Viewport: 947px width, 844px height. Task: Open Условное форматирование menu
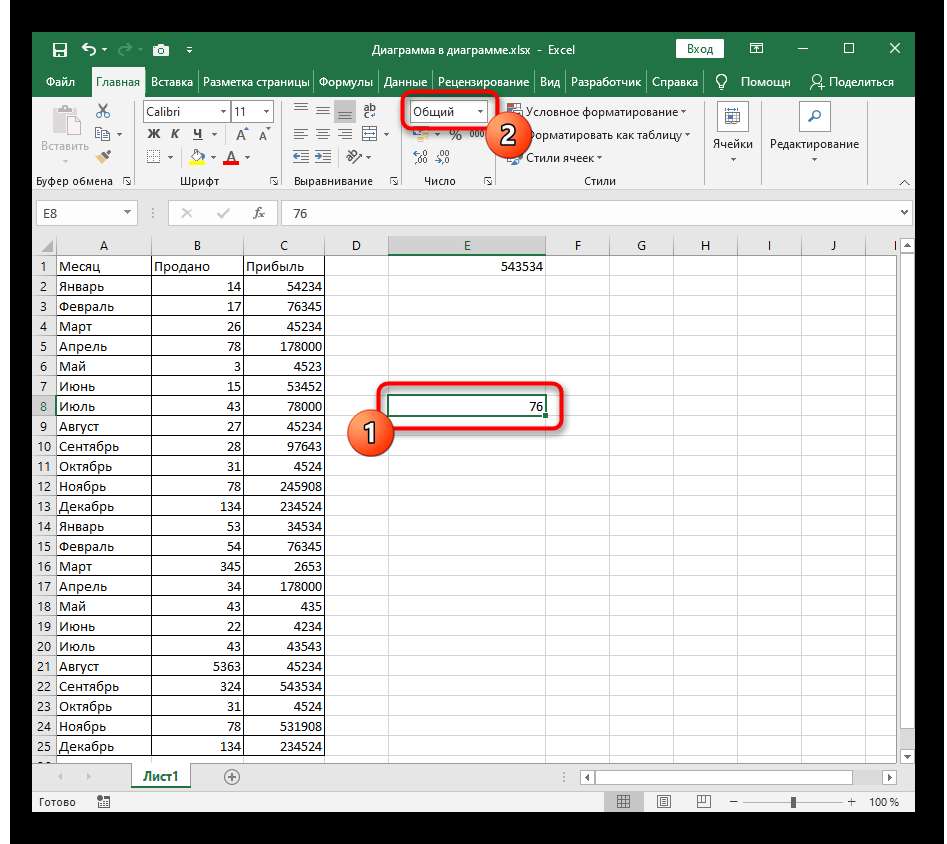pyautogui.click(x=599, y=112)
